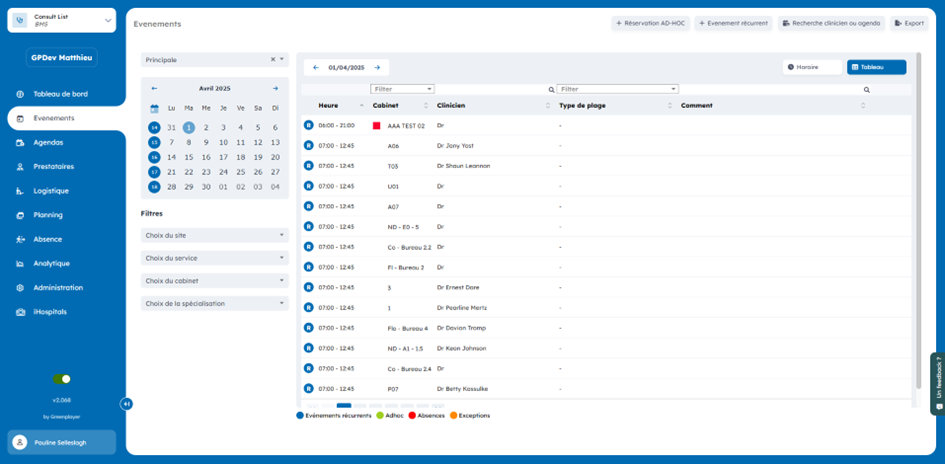Image resolution: width=945 pixels, height=464 pixels.
Task: Open the Planning menu item
Action: [x=47, y=215]
